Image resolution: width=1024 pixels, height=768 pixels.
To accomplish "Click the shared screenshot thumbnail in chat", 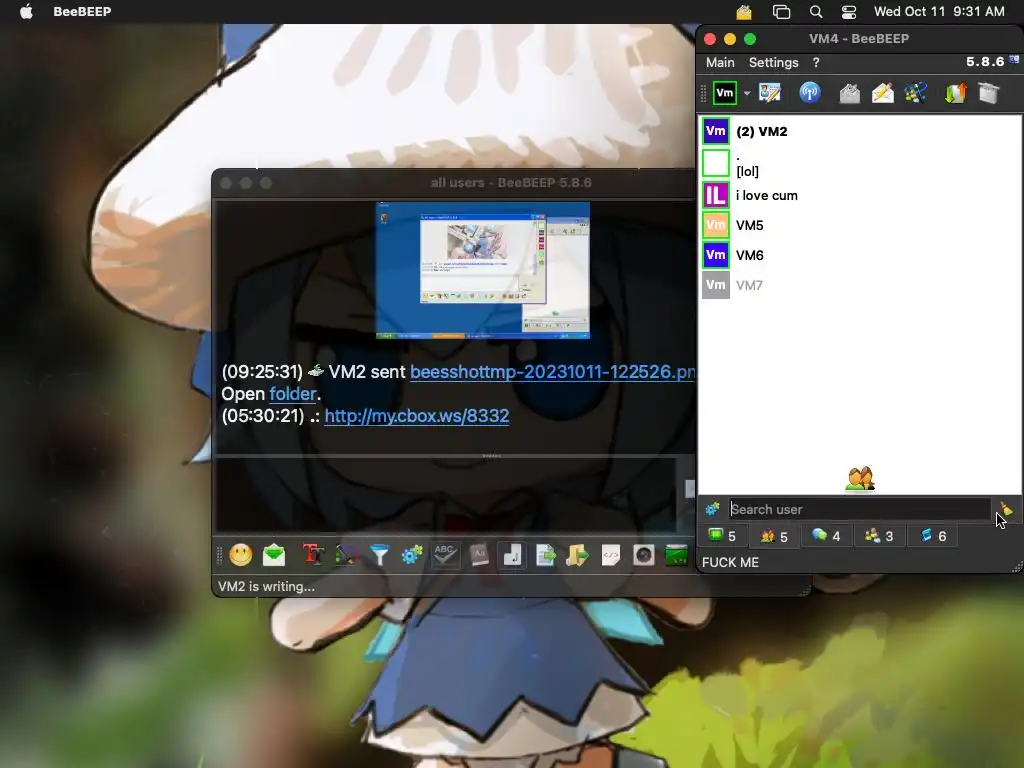I will pos(483,270).
